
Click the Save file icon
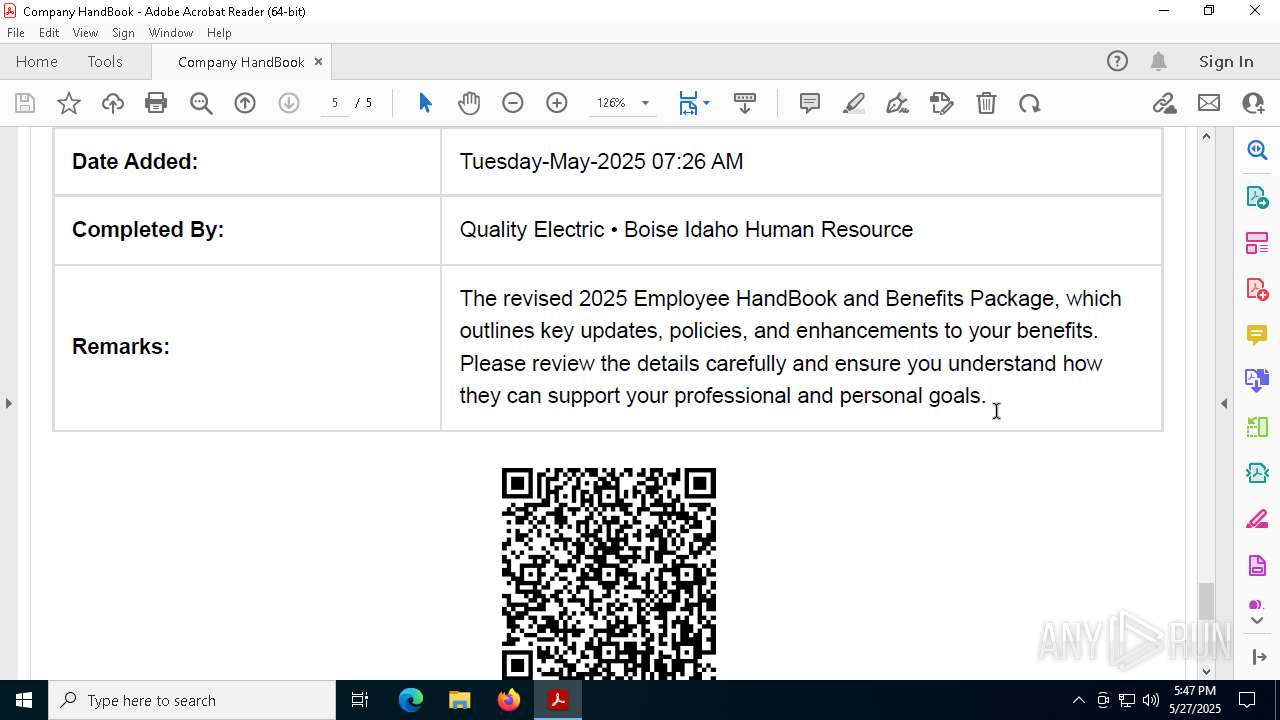pos(25,103)
